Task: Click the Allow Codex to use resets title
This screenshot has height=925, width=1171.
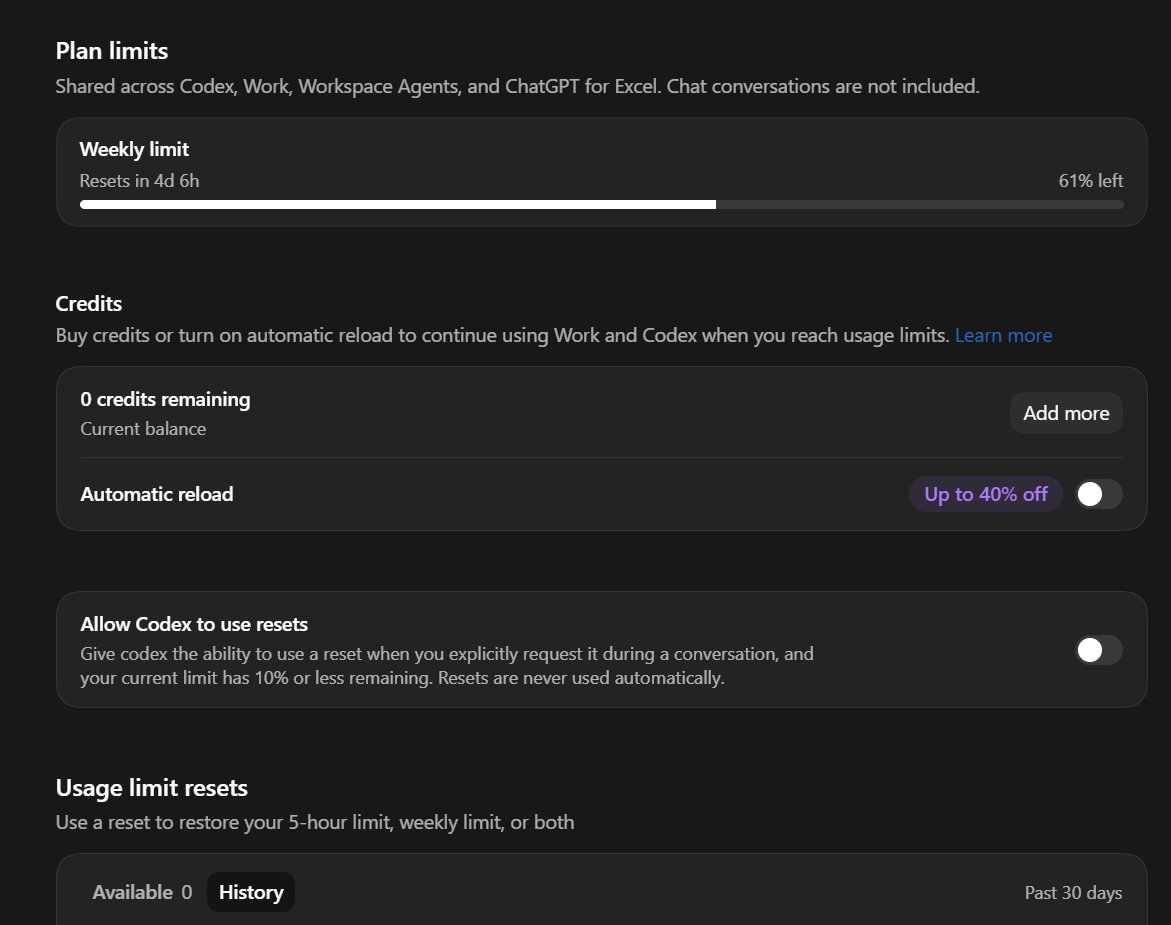Action: 194,624
